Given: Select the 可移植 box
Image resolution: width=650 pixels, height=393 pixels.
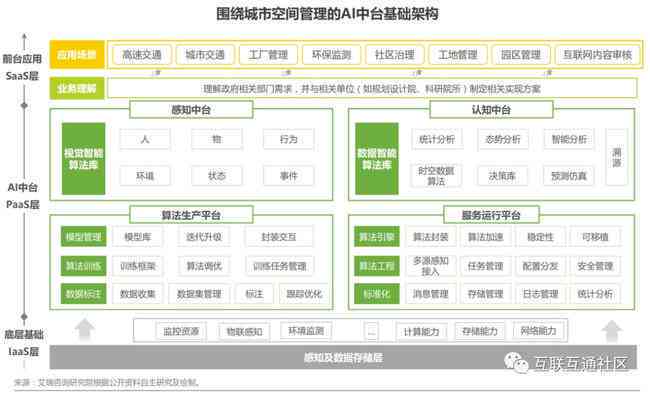Looking at the screenshot, I should pos(595,237).
